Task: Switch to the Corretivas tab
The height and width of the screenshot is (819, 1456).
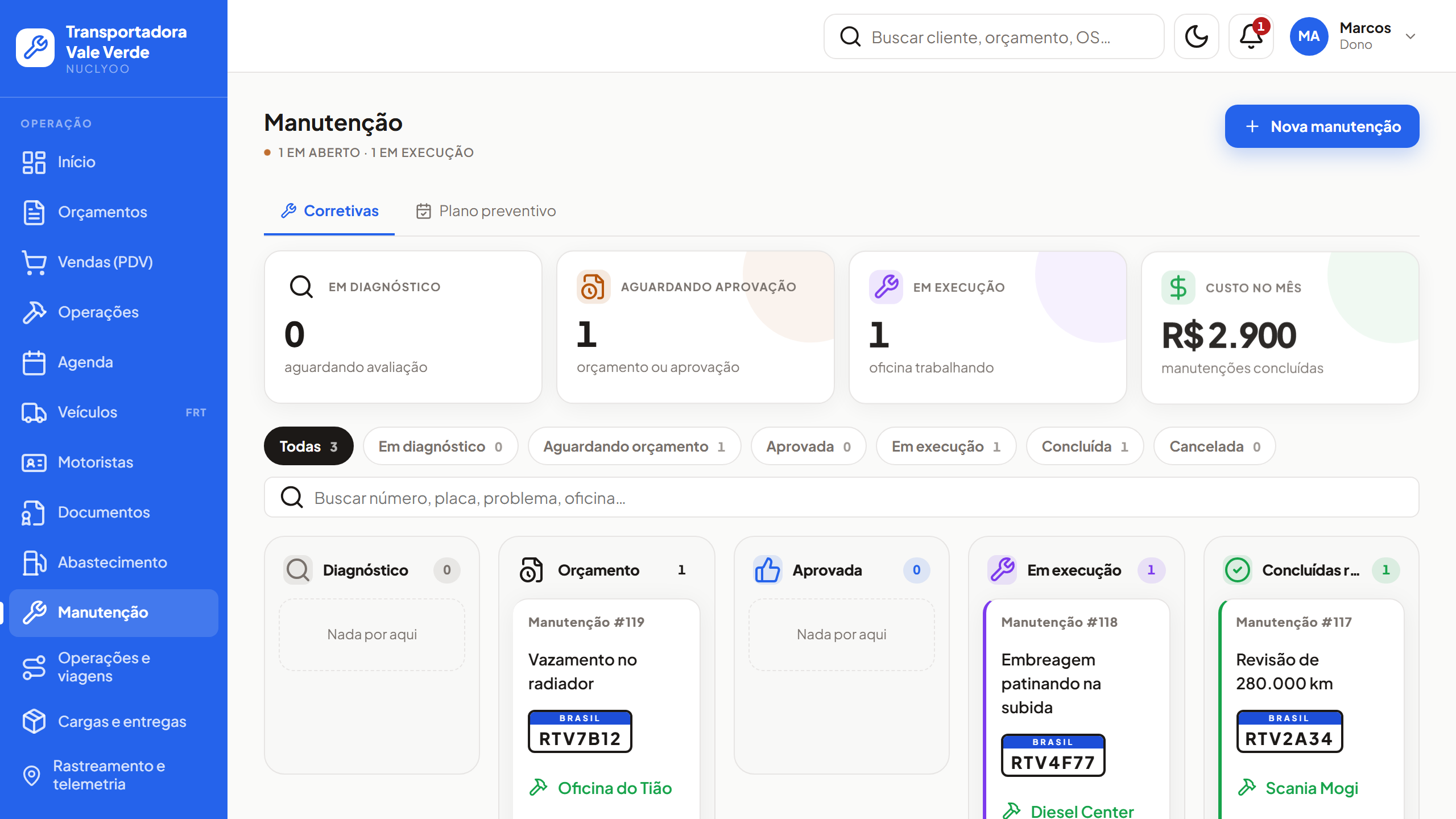Action: 329,211
